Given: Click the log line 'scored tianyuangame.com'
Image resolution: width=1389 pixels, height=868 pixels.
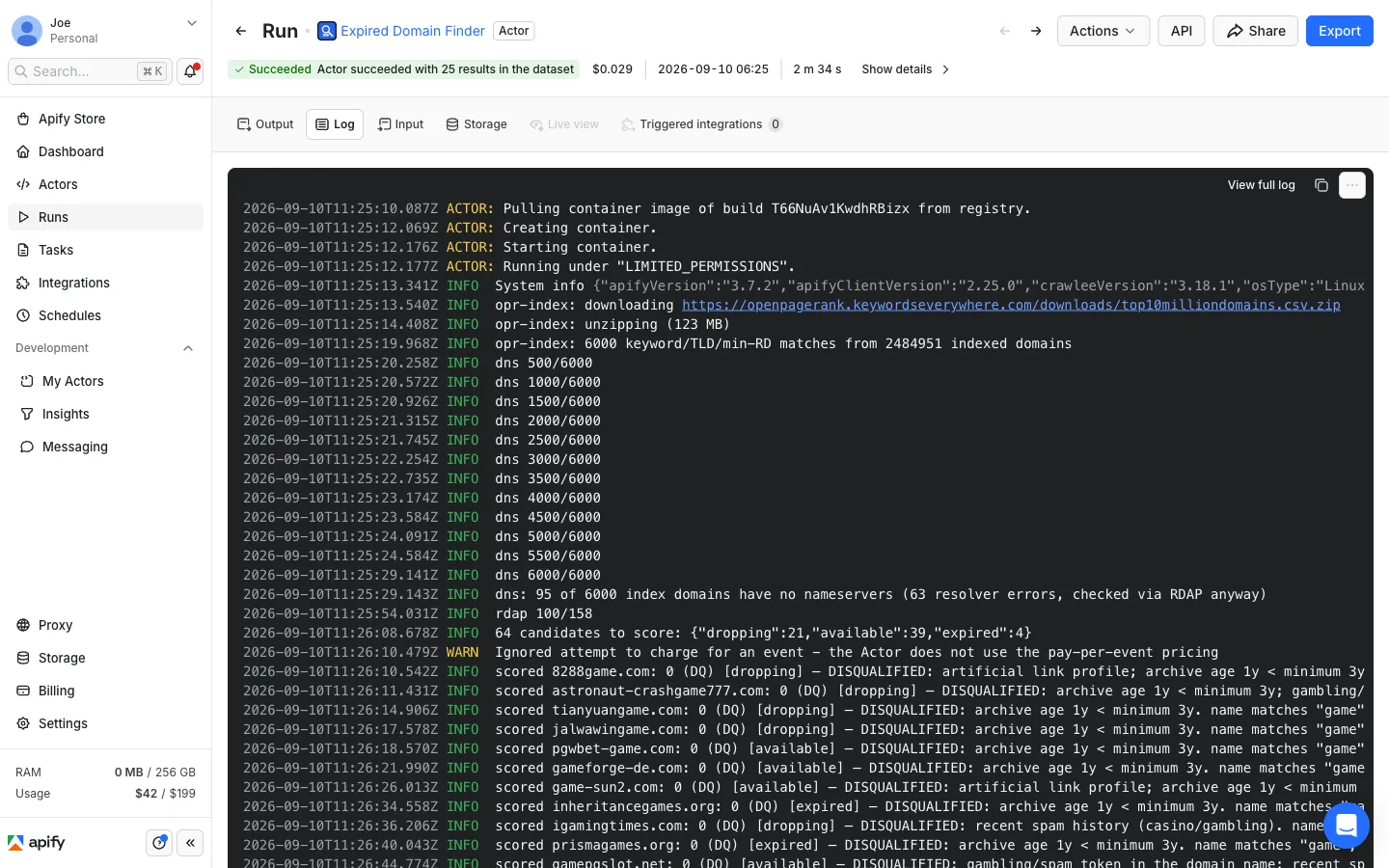Looking at the screenshot, I should pyautogui.click(x=803, y=710).
